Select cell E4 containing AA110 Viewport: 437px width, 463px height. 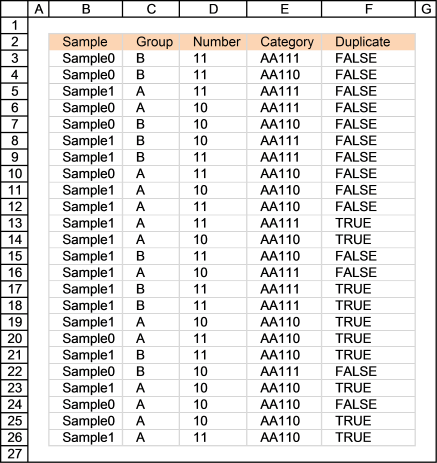284,75
